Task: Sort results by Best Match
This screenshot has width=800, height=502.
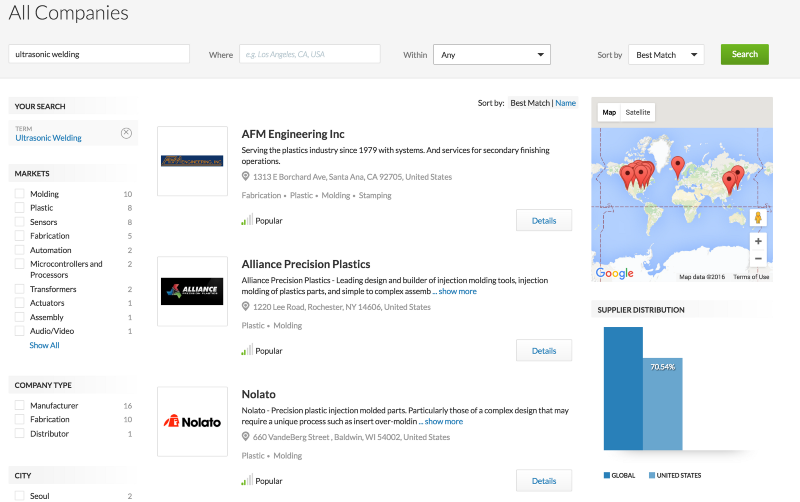Action: click(530, 103)
